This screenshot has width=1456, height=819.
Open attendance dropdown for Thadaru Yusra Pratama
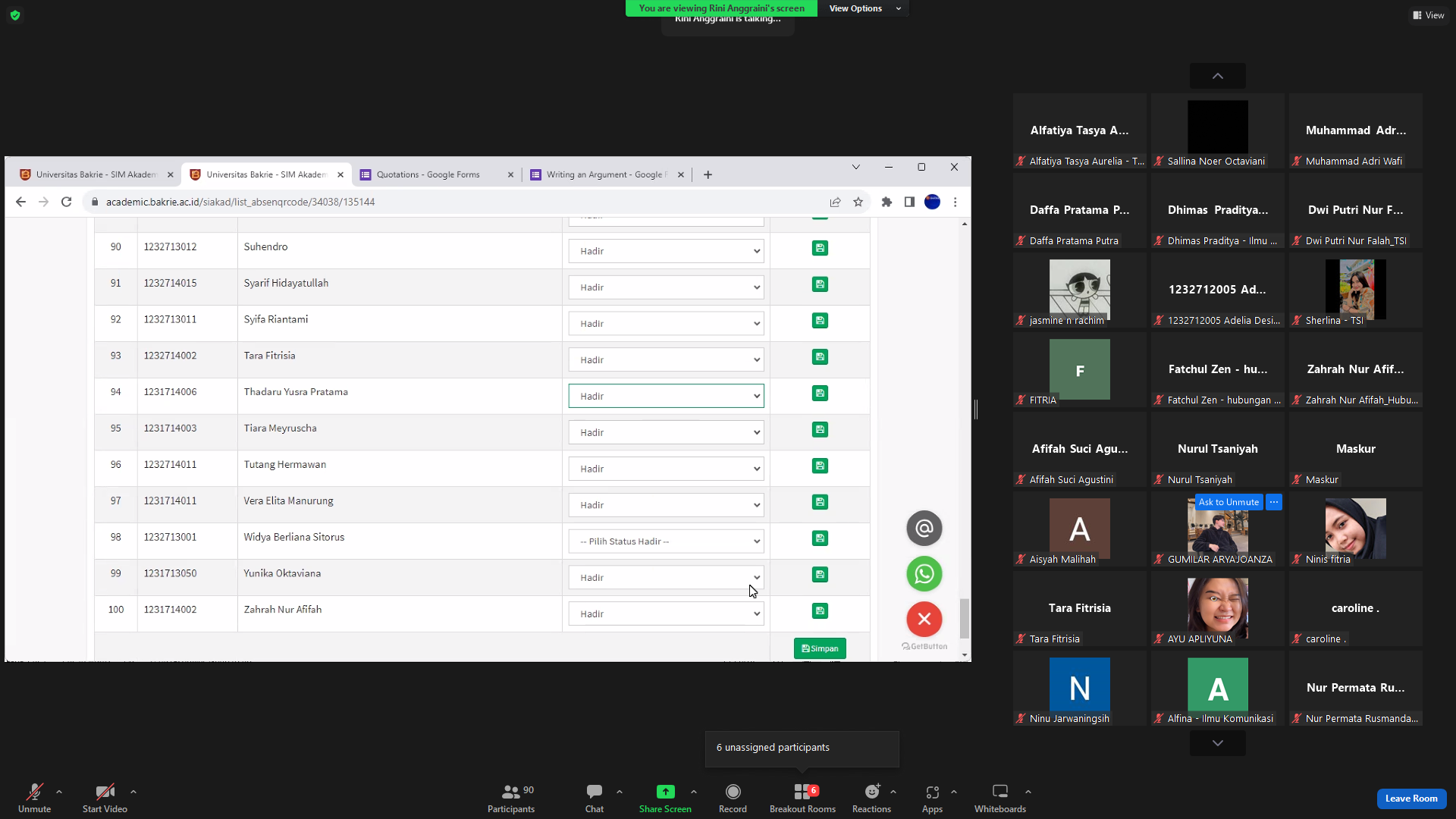(666, 396)
